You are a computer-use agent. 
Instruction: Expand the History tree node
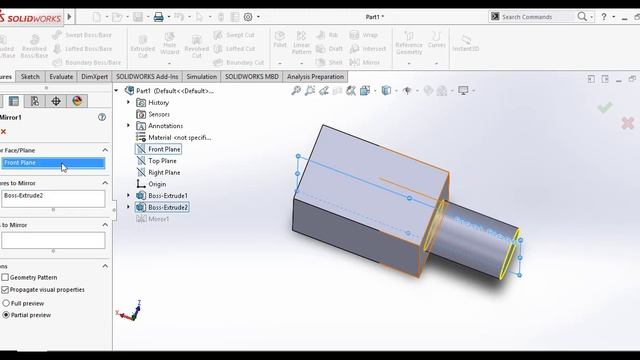pyautogui.click(x=129, y=102)
